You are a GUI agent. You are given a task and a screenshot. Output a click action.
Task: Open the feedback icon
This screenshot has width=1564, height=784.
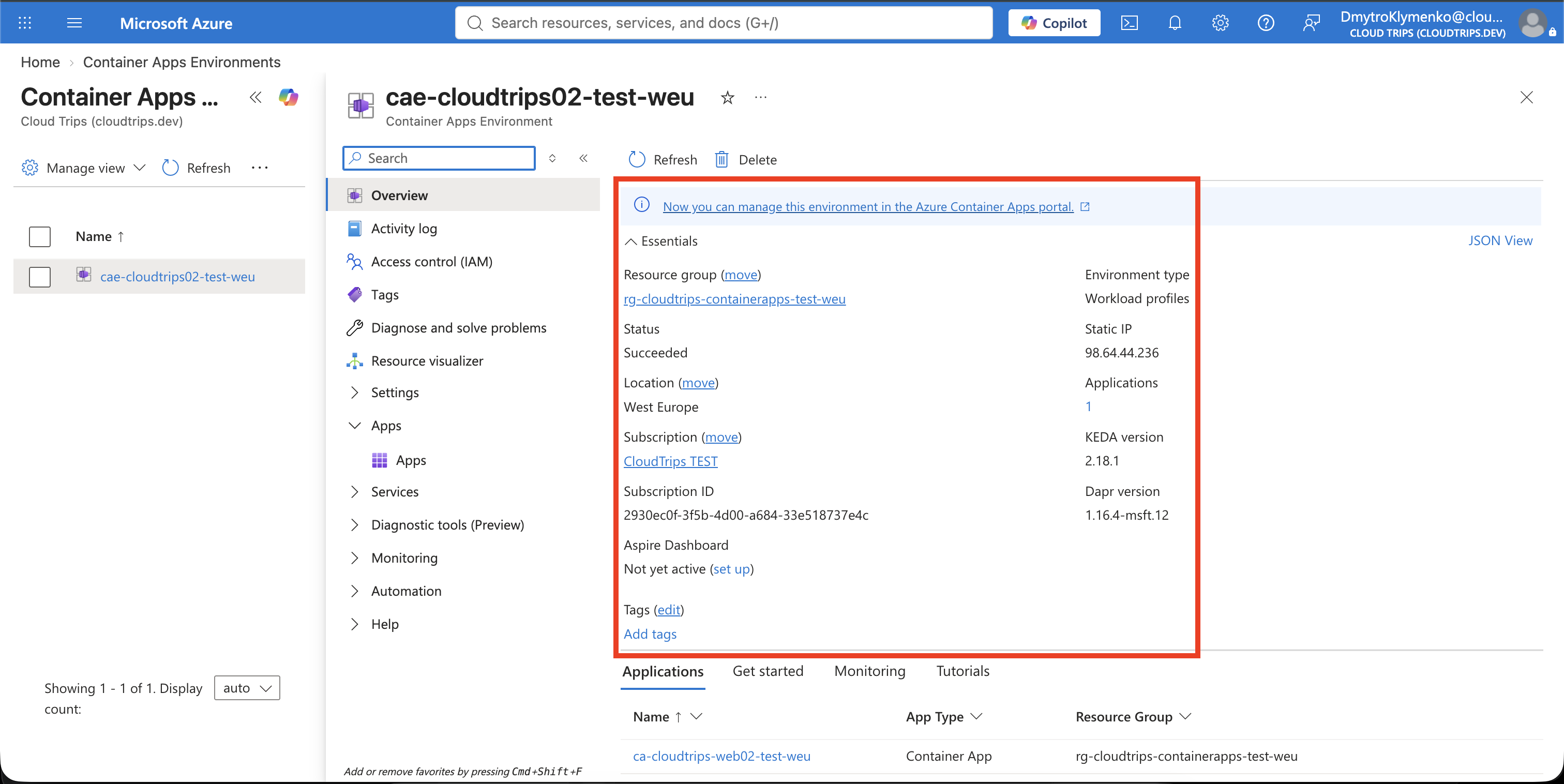(x=1312, y=23)
